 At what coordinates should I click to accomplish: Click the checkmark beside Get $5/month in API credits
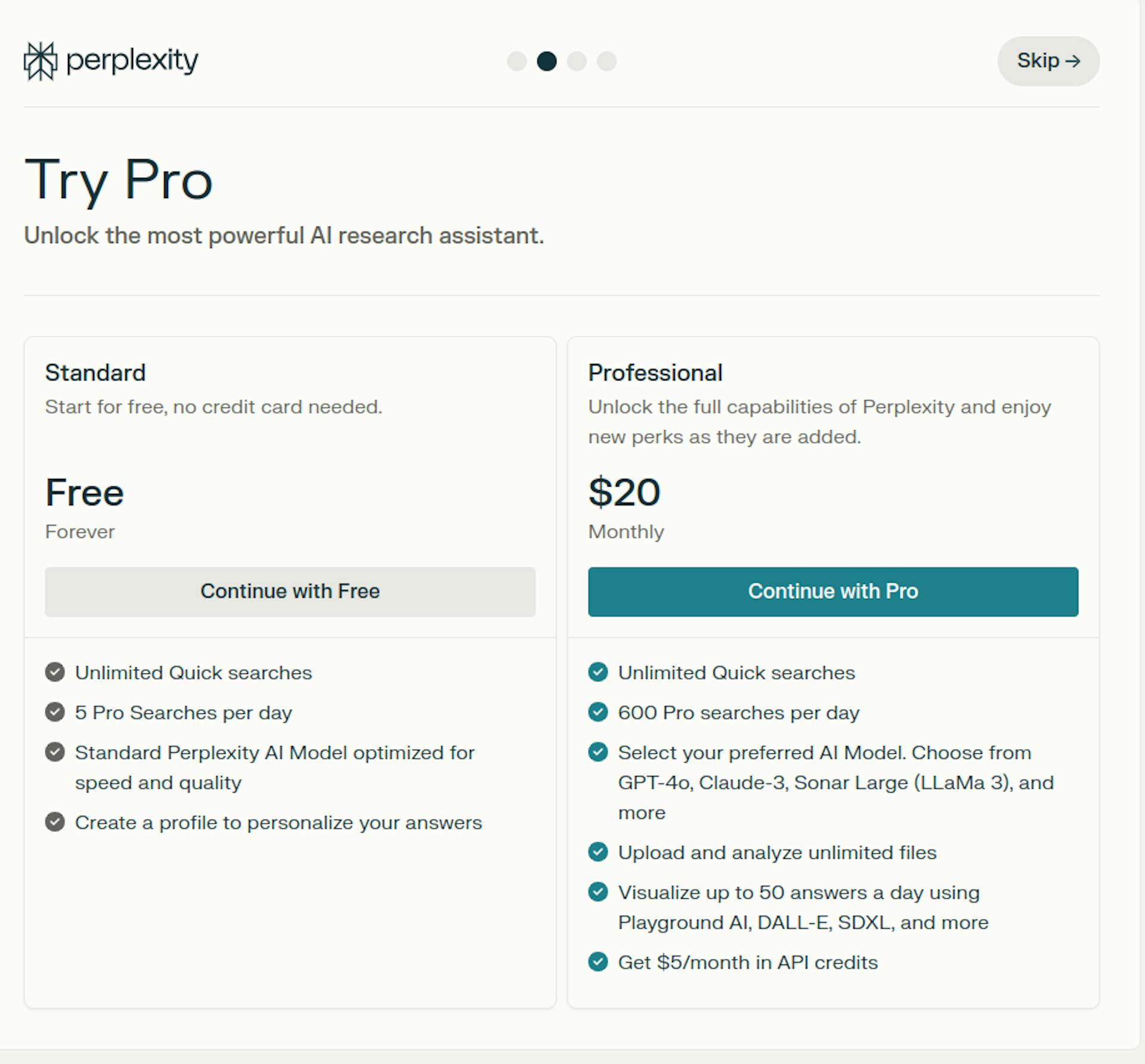tap(598, 962)
